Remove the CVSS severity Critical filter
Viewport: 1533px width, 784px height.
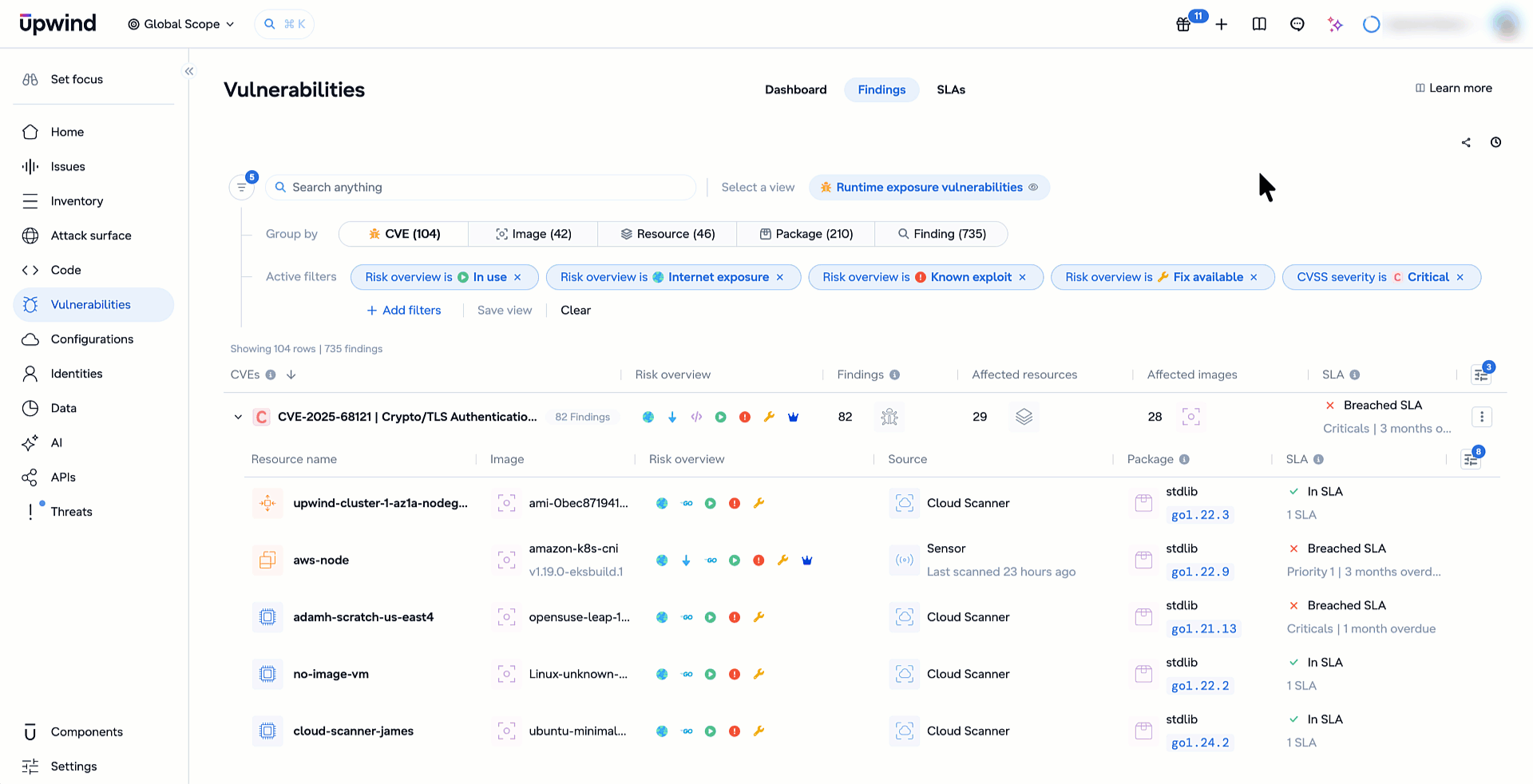(x=1460, y=277)
